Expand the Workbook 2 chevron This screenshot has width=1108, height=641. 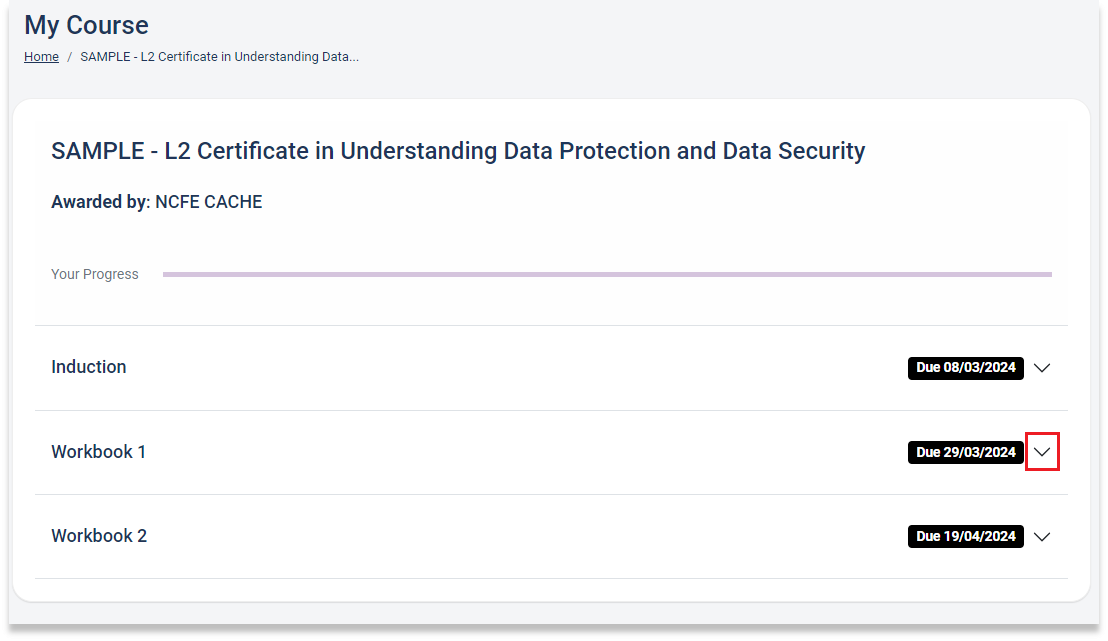tap(1042, 536)
